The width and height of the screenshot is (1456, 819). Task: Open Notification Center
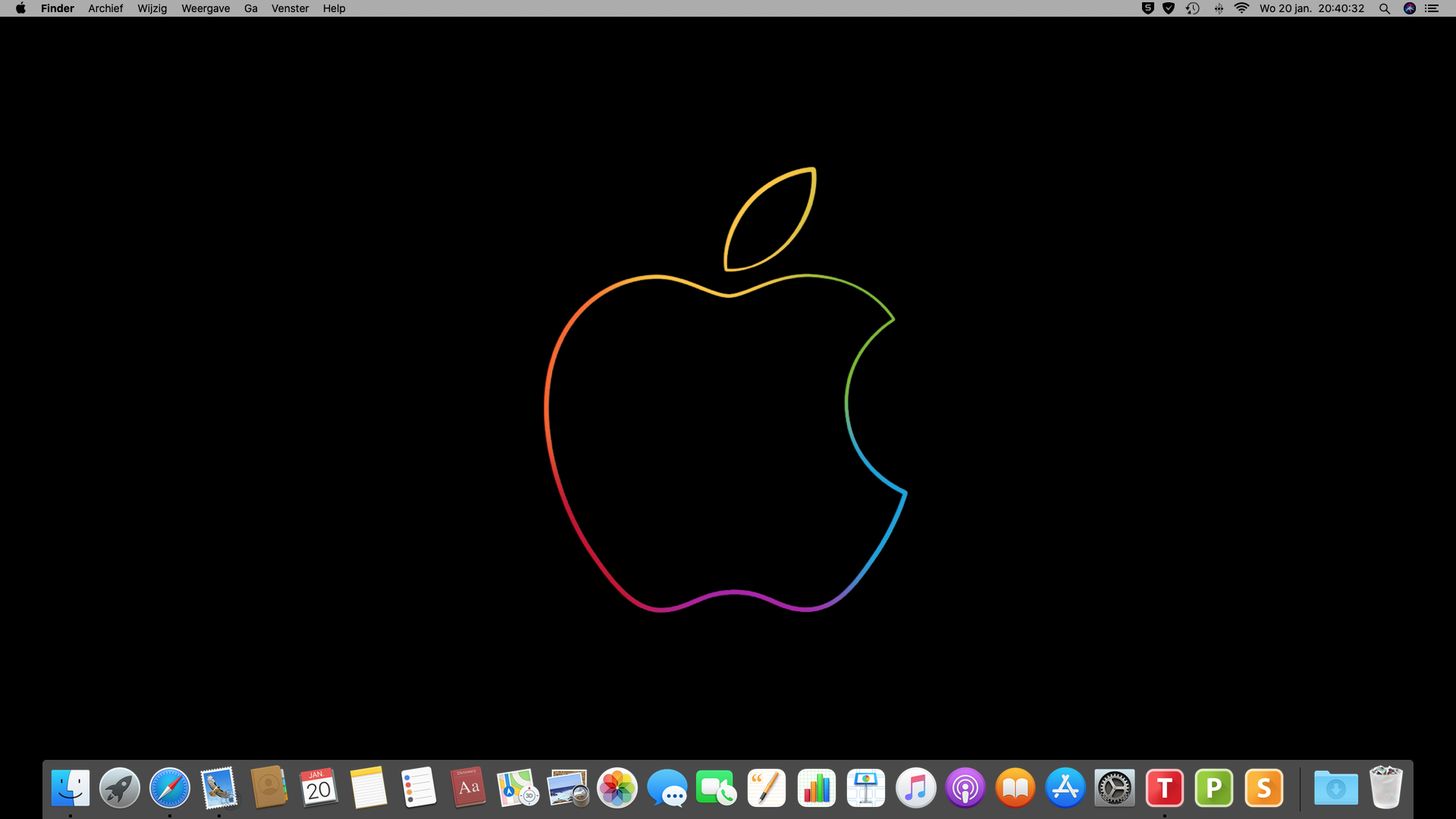[x=1432, y=8]
